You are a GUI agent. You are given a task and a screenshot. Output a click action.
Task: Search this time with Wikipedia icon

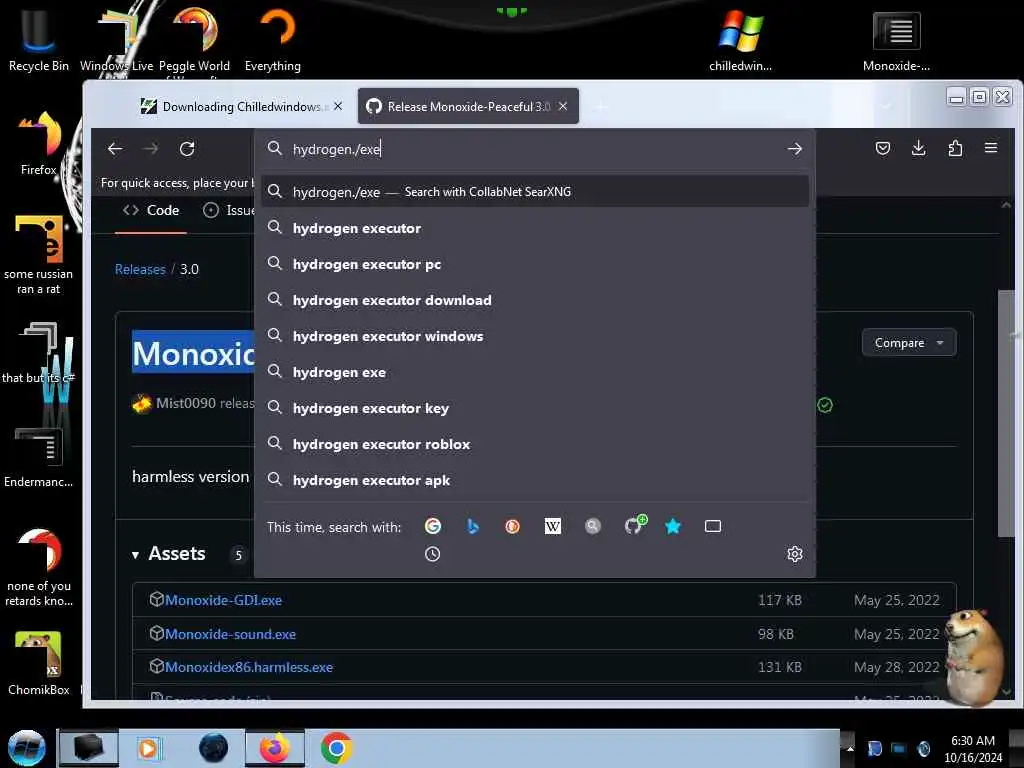click(x=552, y=526)
